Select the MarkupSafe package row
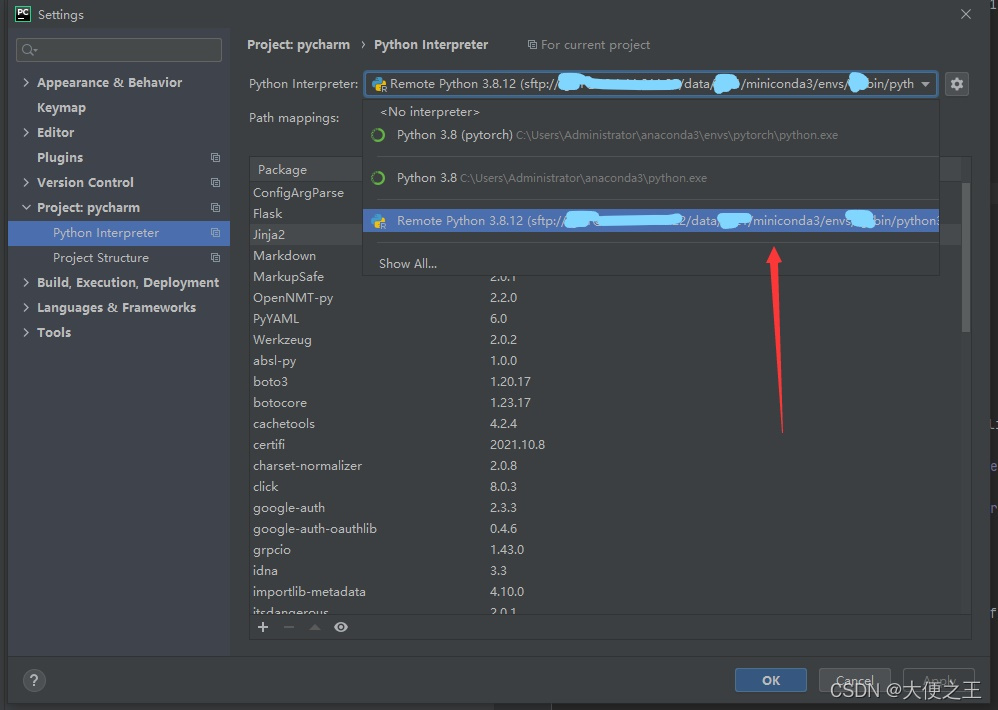This screenshot has height=710, width=998. (605, 277)
